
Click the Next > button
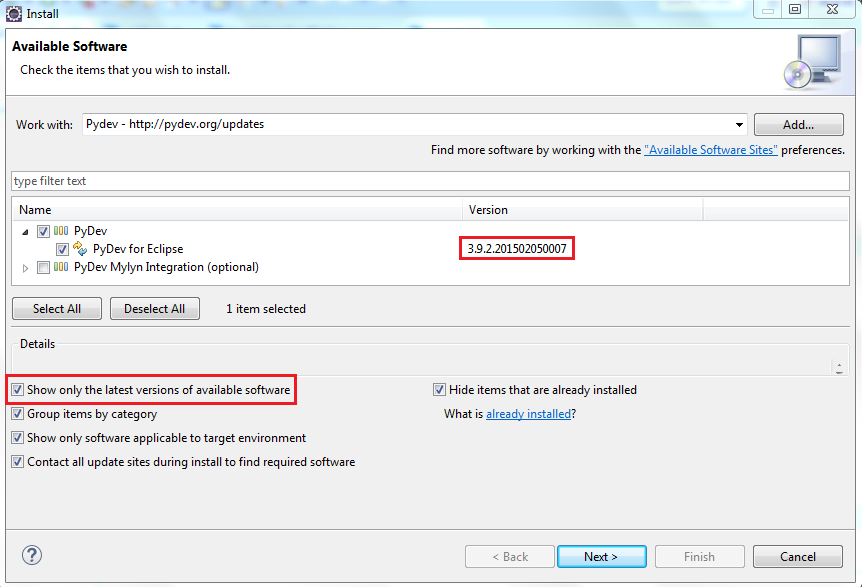[601, 557]
